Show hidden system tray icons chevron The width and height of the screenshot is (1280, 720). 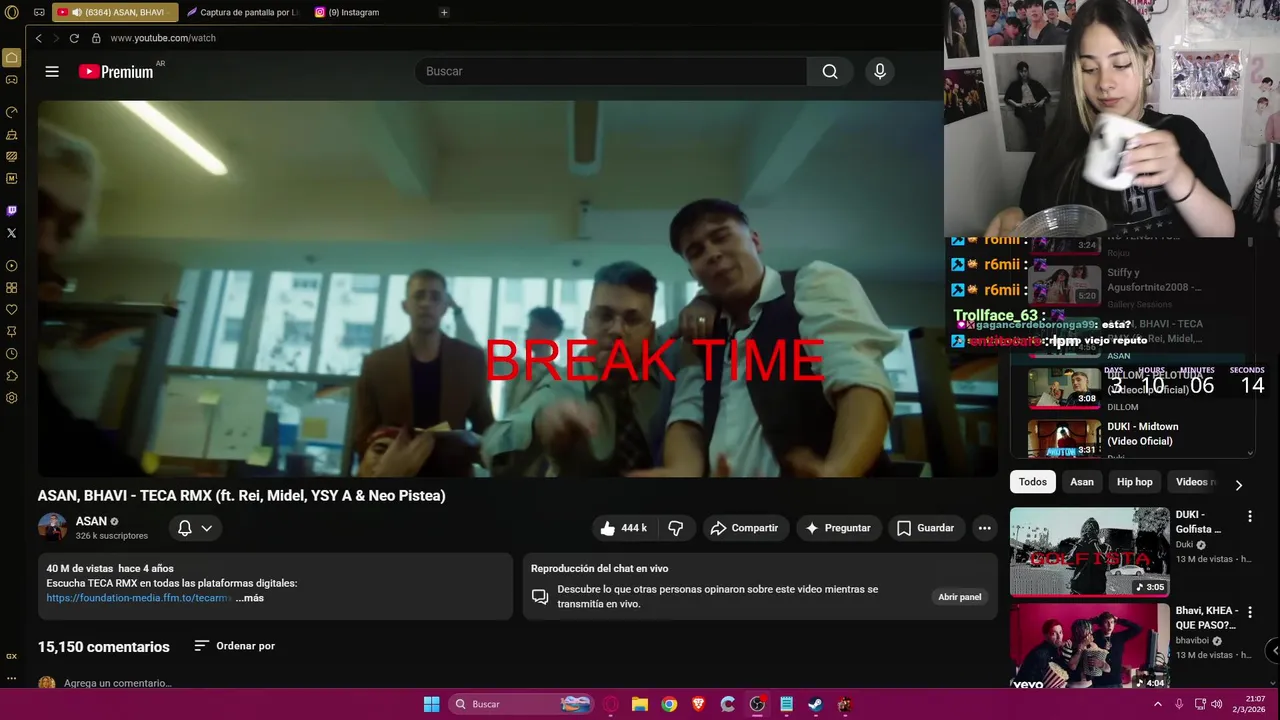click(1158, 704)
